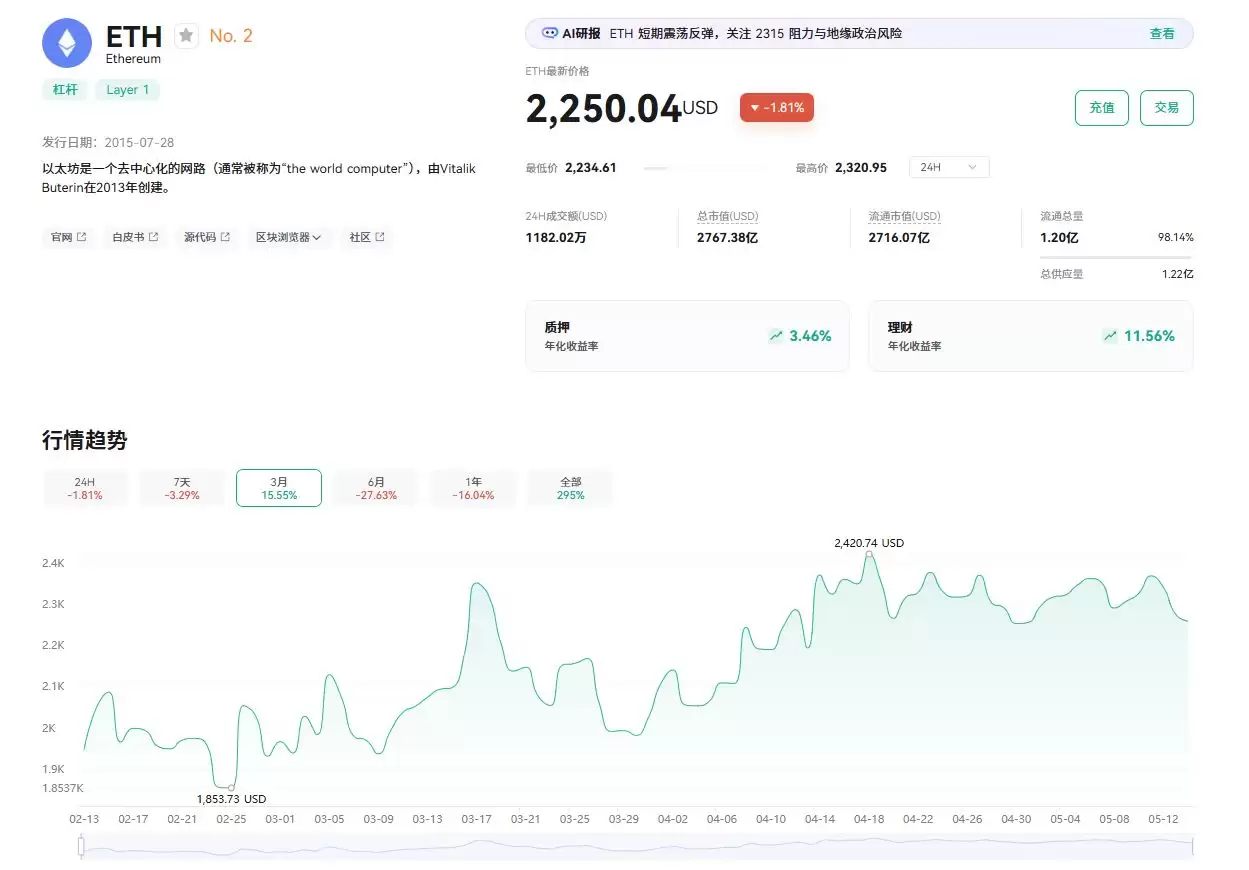Image resolution: width=1249 pixels, height=870 pixels.
Task: Open 社区 community link
Action: pyautogui.click(x=367, y=237)
